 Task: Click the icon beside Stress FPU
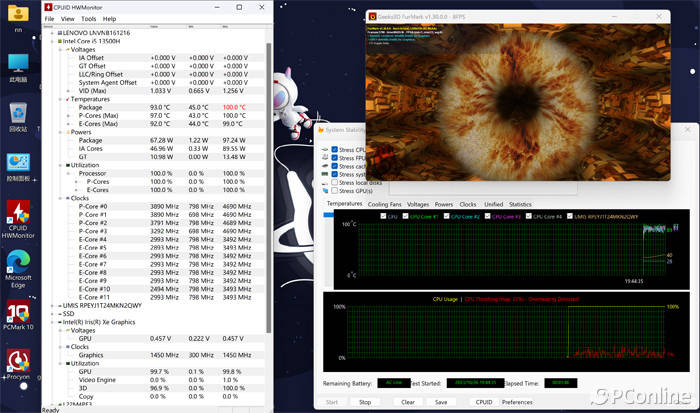click(x=325, y=158)
